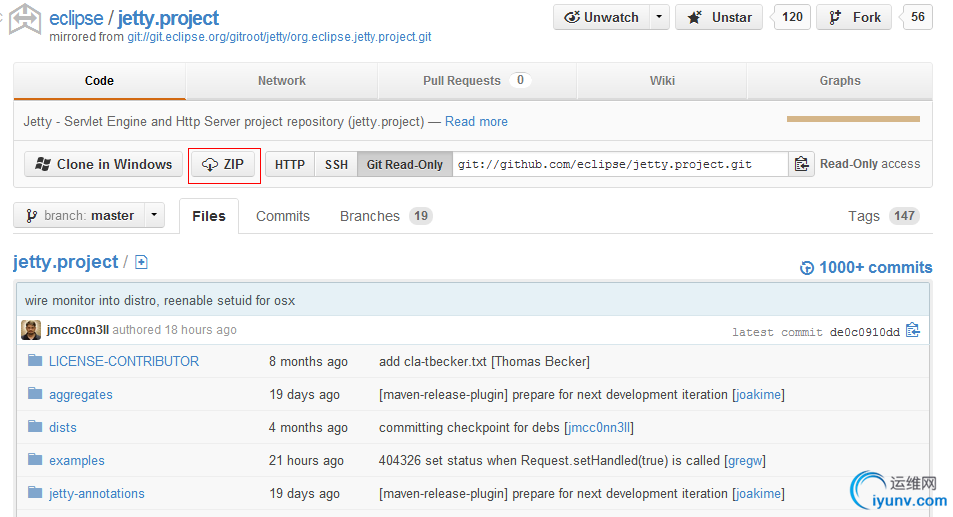Open the jetty-annotations folder

[x=97, y=494]
